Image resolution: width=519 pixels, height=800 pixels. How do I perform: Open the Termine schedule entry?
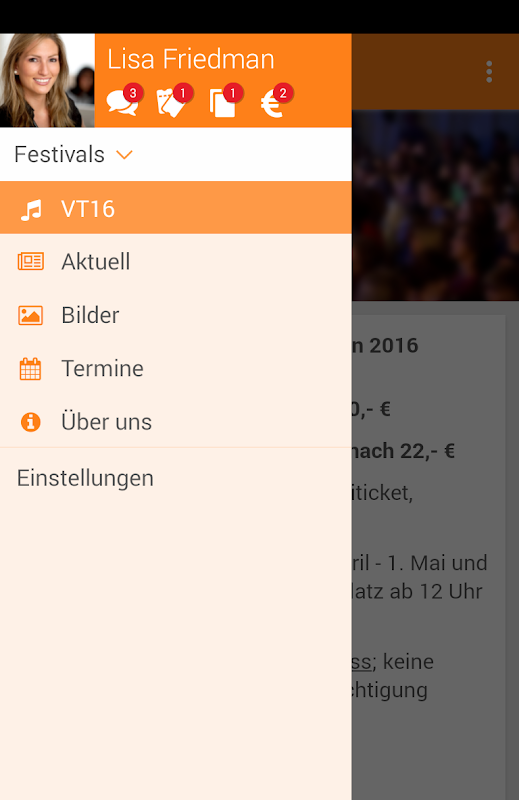pos(176,368)
